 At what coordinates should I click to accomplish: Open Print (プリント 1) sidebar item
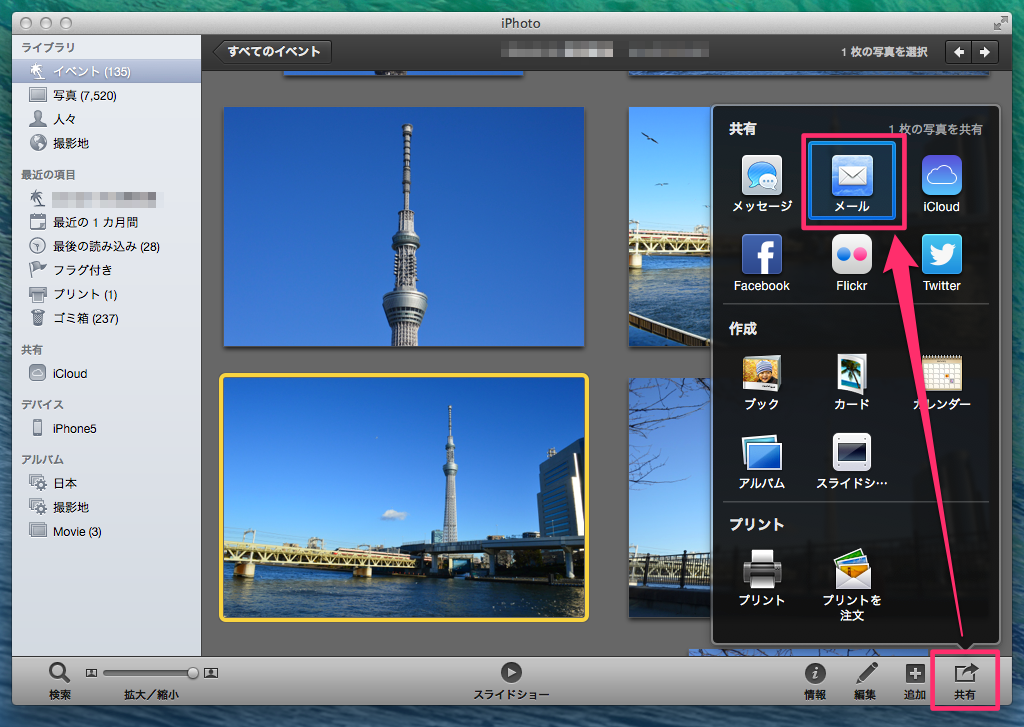click(106, 294)
